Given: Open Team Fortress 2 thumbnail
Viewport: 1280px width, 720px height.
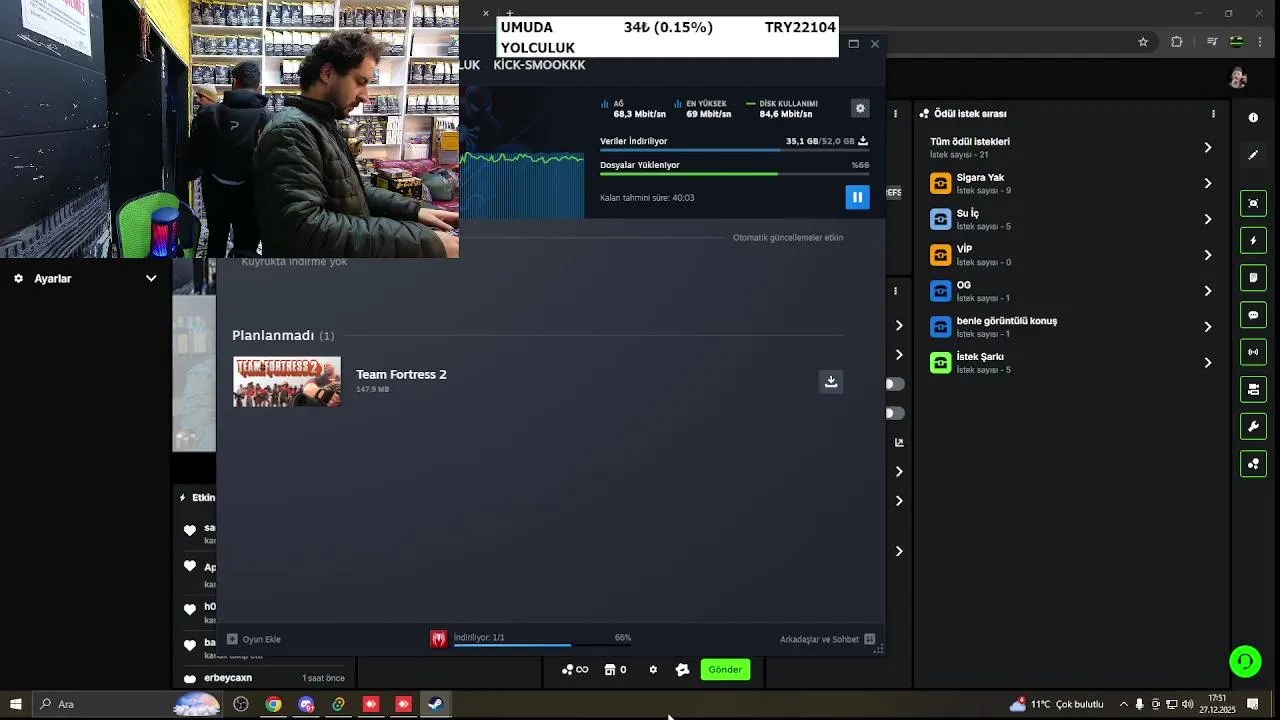Looking at the screenshot, I should point(287,382).
